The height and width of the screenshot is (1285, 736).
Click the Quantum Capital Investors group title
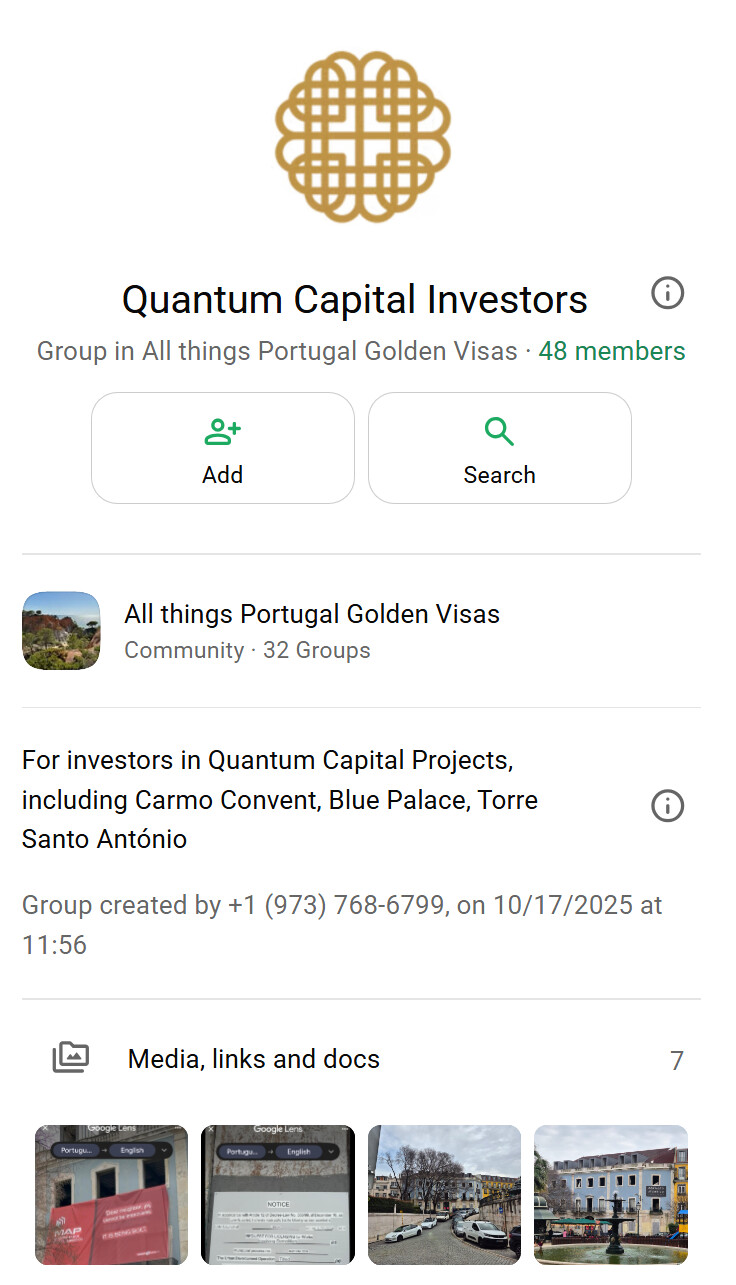[354, 299]
